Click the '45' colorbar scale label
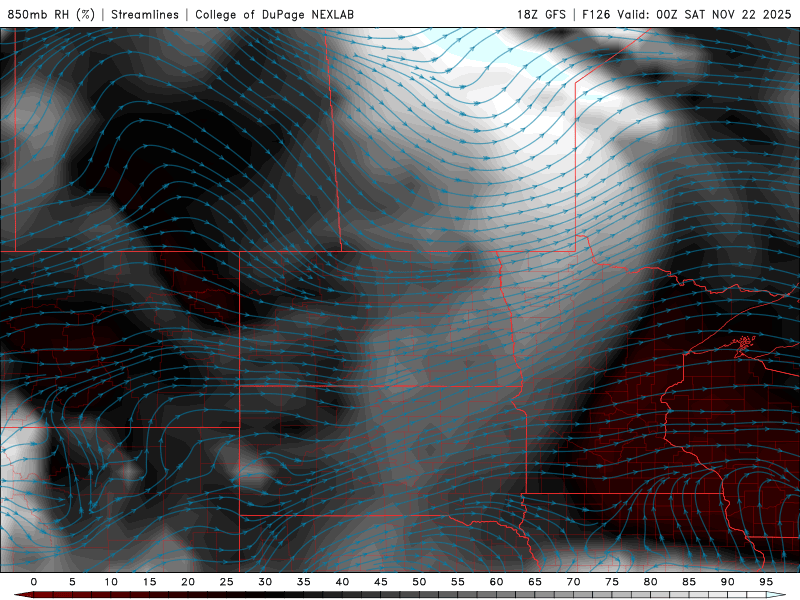This screenshot has width=800, height=600. [x=381, y=582]
